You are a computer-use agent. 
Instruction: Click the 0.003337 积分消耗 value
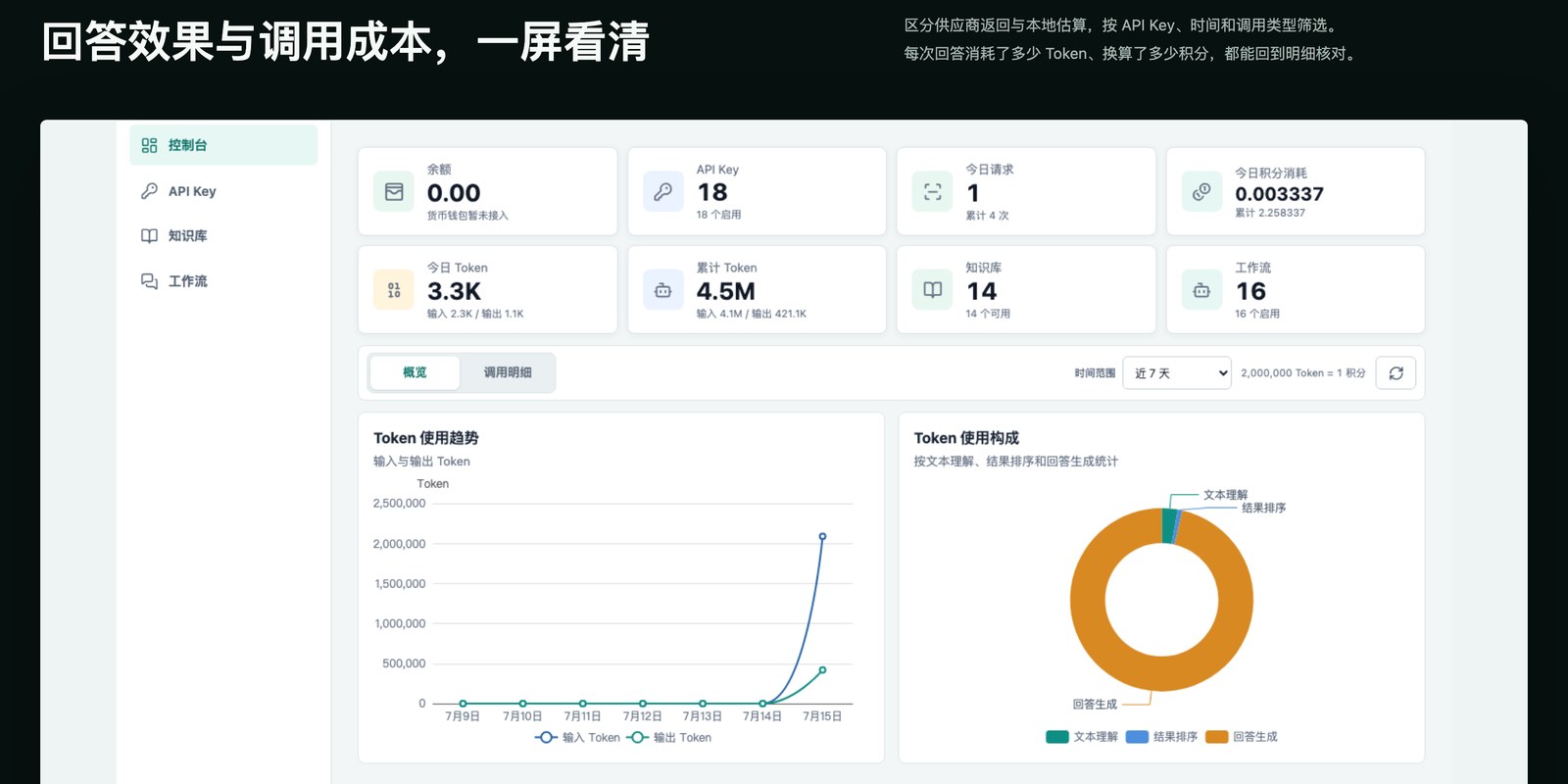click(1279, 194)
